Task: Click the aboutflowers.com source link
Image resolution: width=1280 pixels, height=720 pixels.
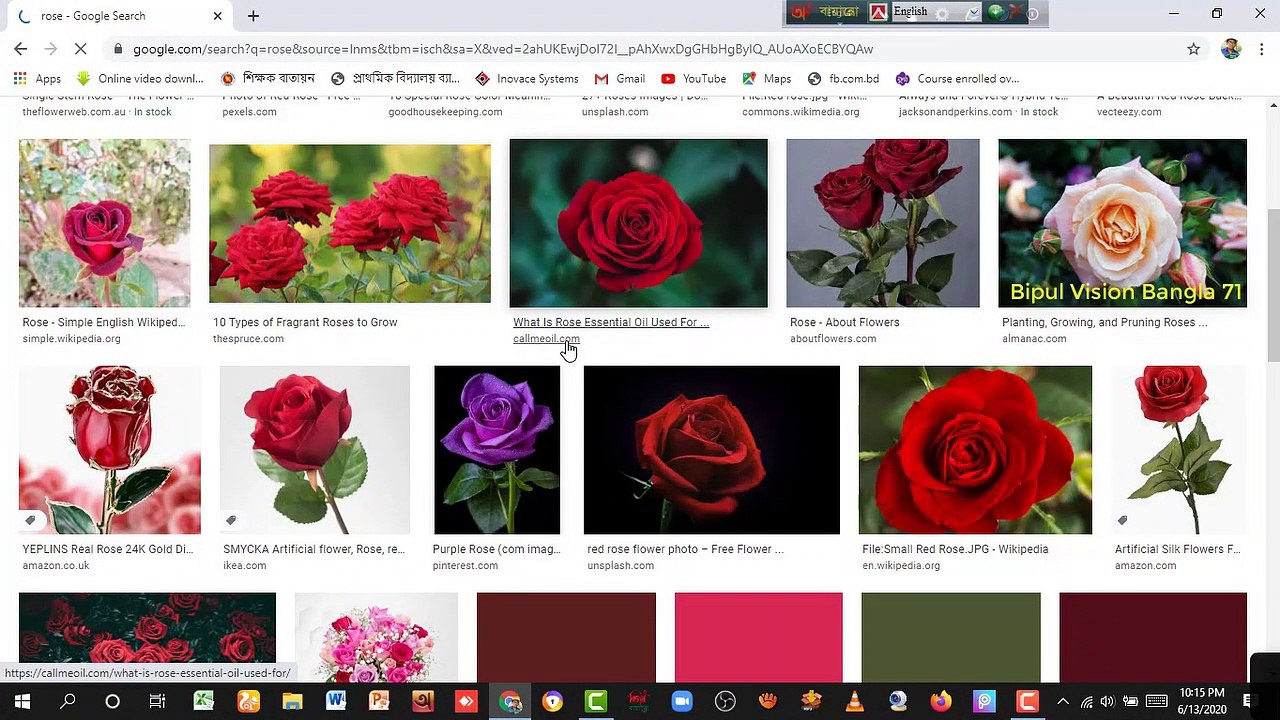Action: (833, 339)
